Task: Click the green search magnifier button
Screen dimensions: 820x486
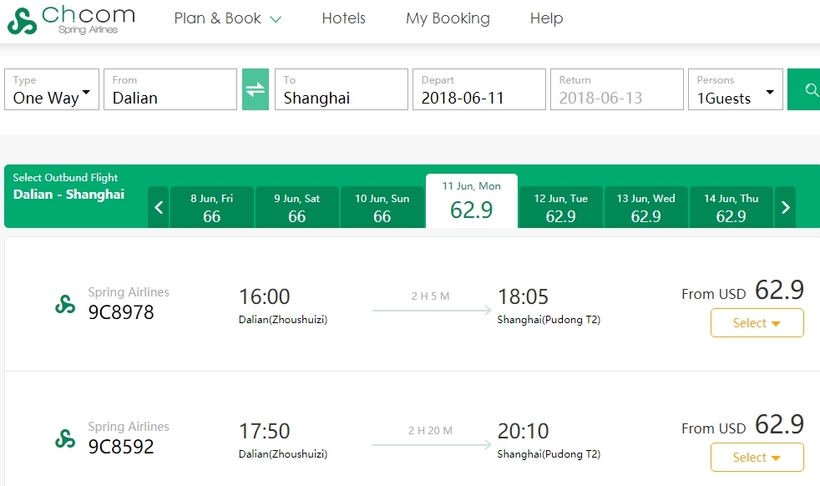Action: point(804,89)
